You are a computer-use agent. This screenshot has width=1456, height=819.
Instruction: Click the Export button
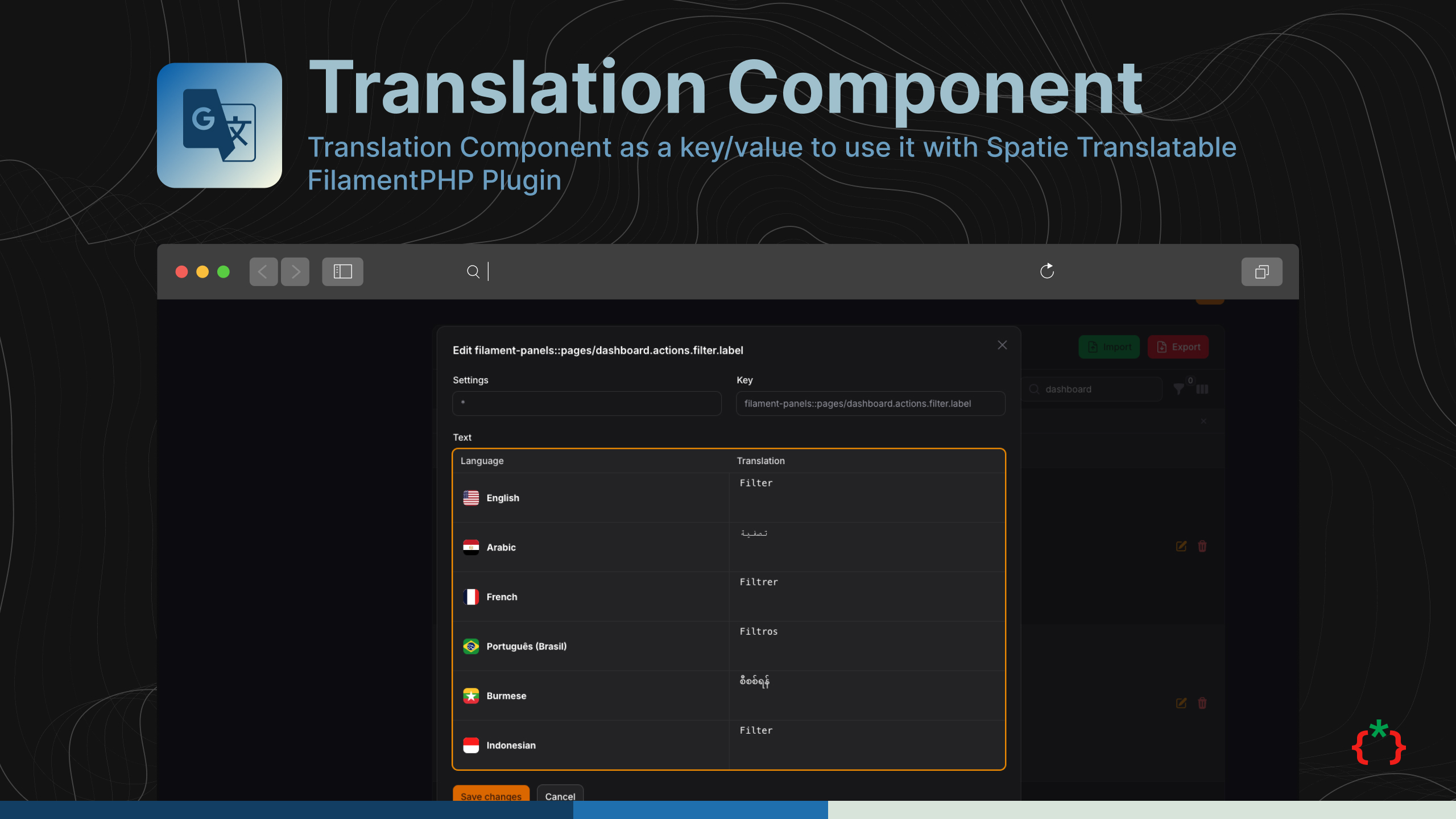(1178, 347)
